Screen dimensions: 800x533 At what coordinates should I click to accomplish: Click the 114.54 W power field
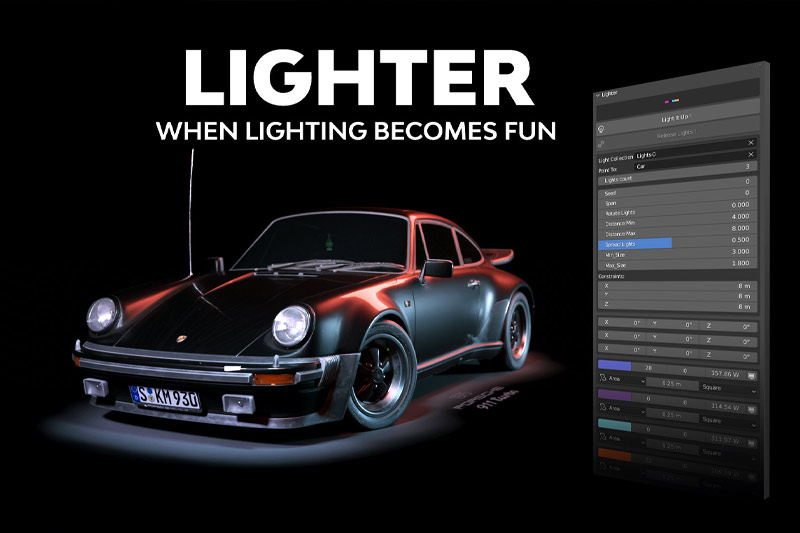coord(724,407)
